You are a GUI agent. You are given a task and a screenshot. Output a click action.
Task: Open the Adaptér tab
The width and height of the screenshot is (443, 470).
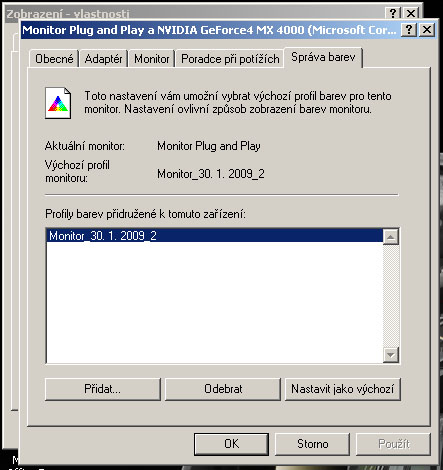click(x=103, y=59)
